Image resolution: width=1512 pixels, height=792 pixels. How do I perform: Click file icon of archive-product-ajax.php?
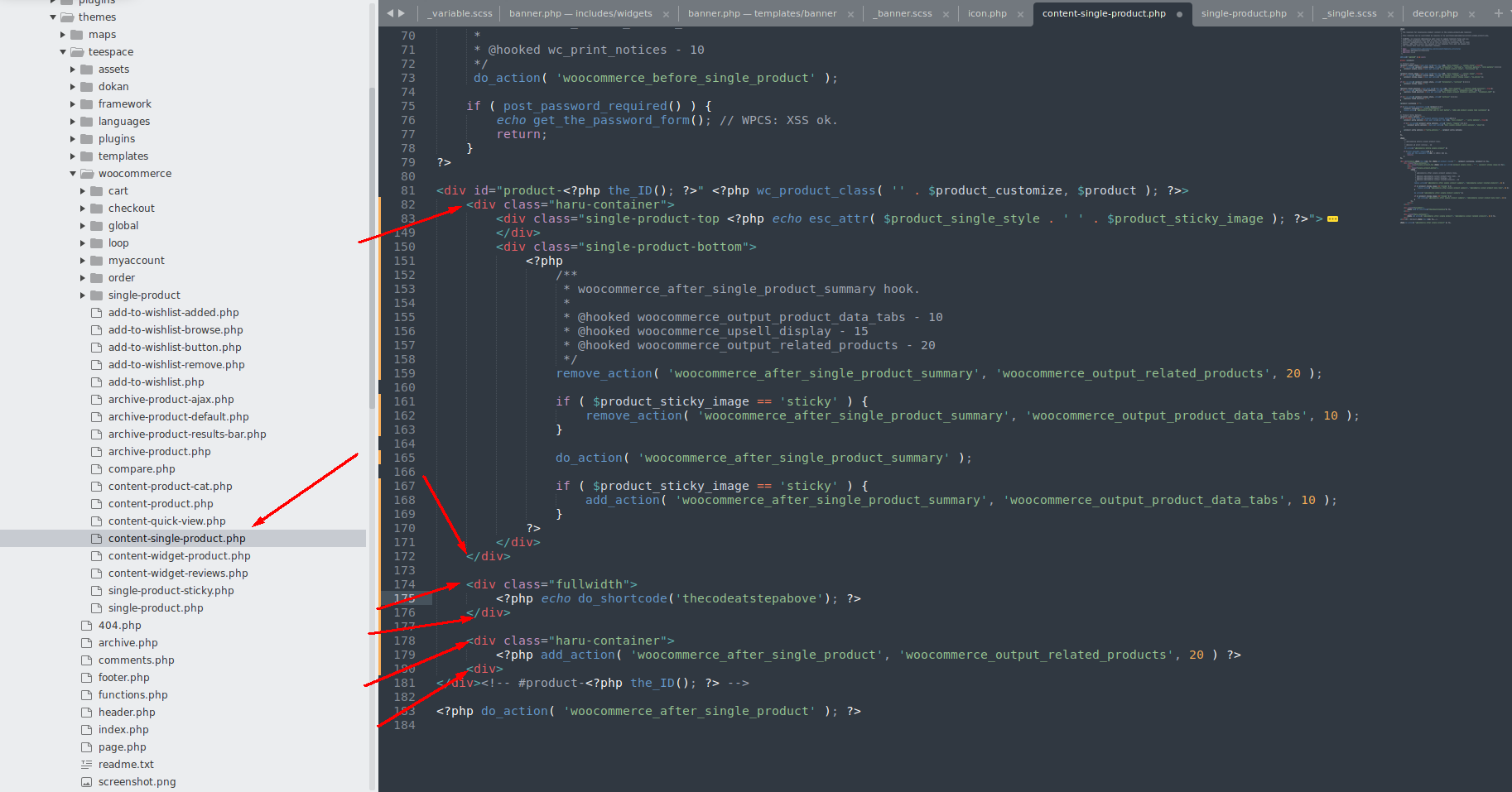pos(97,400)
